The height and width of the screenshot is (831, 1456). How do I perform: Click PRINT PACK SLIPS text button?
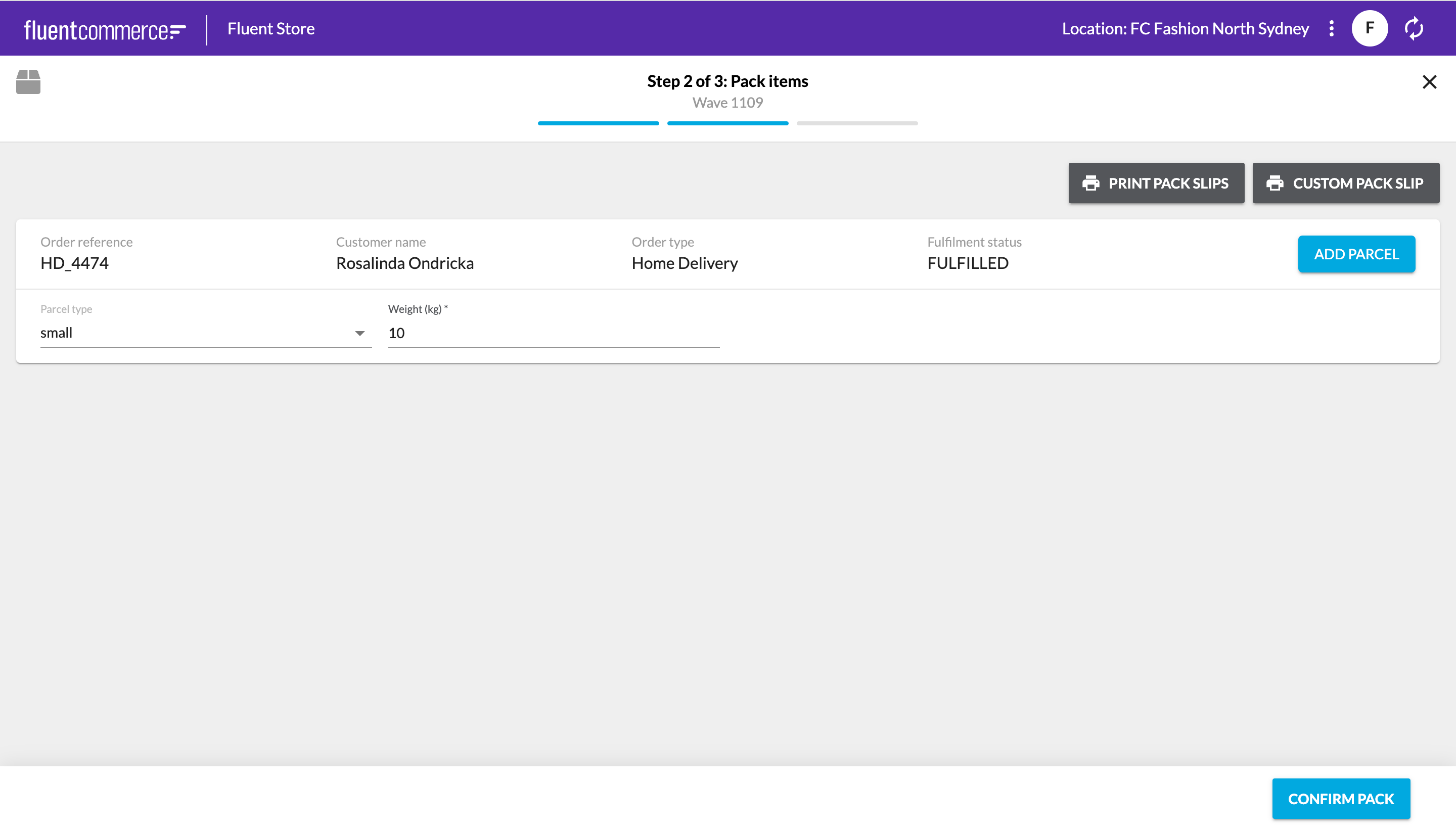tap(1156, 183)
